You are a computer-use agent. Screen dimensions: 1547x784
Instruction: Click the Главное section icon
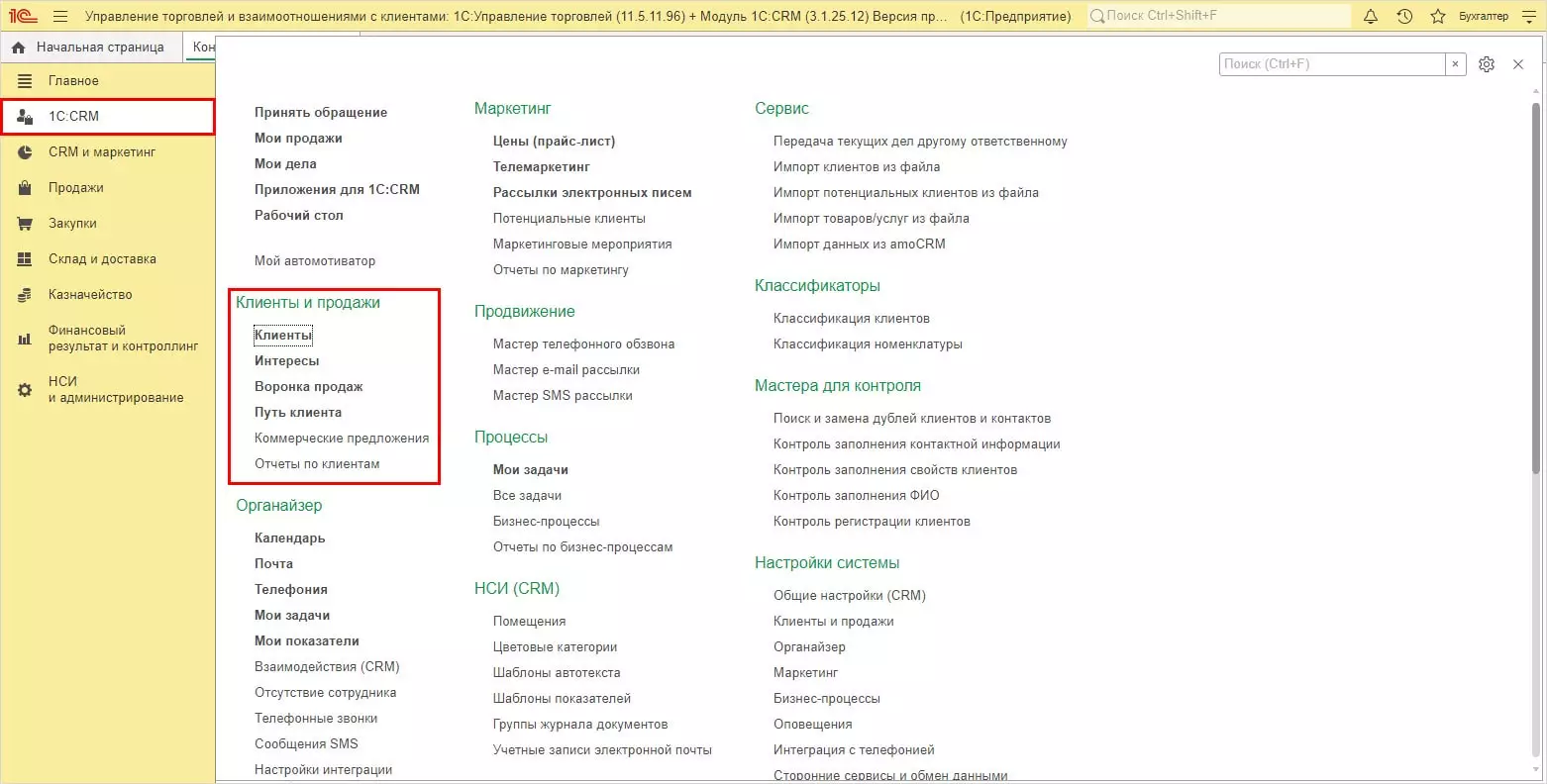25,81
